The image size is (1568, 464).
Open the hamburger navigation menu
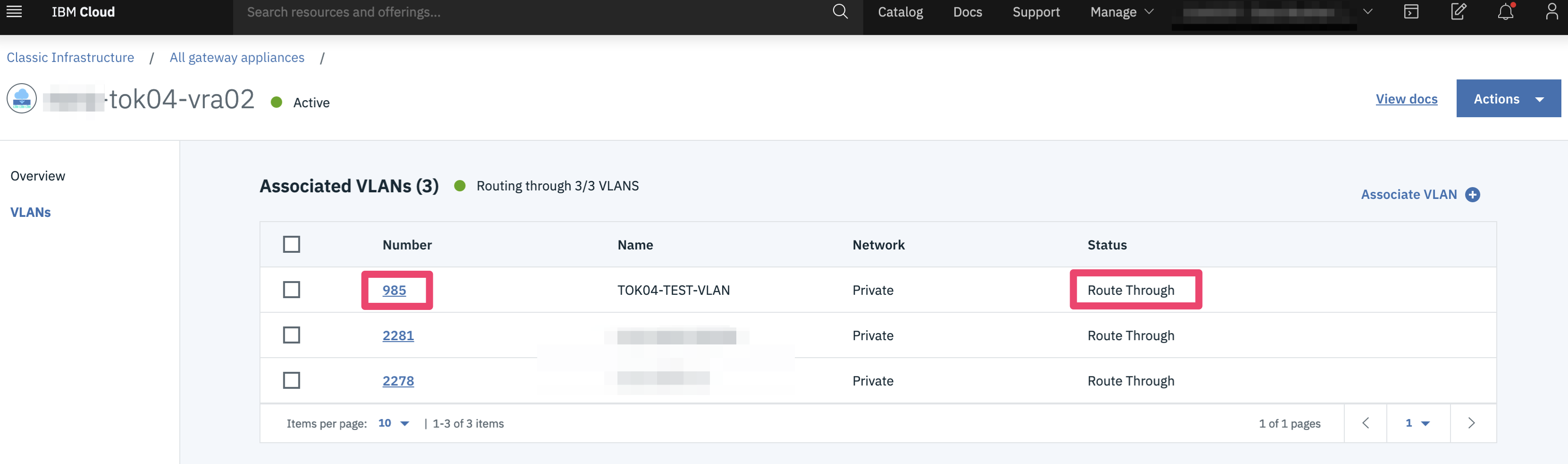coord(14,12)
